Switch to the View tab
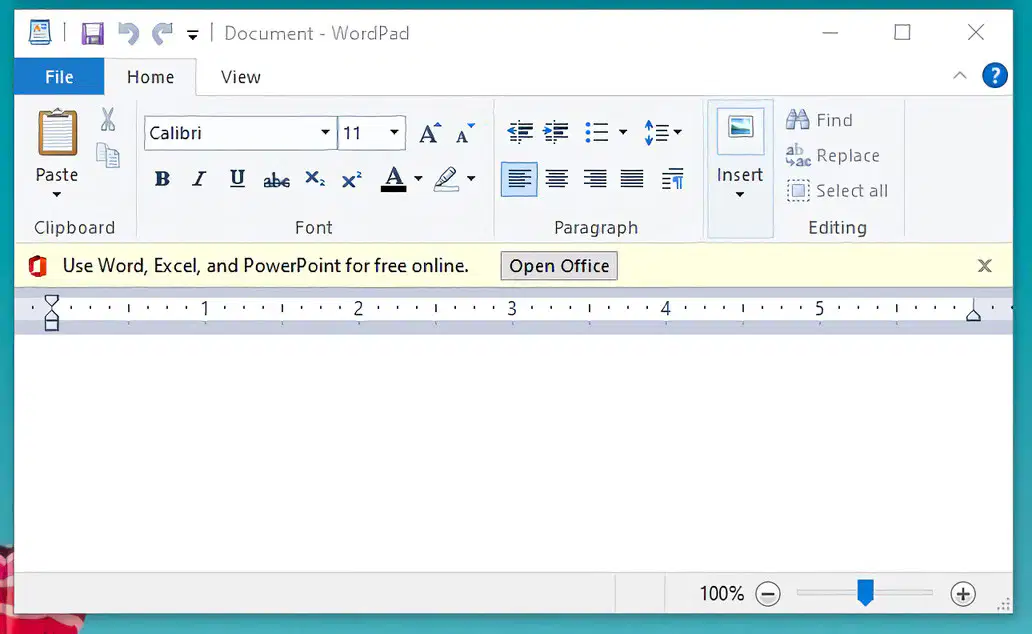Screen dimensions: 1032x634 (x=241, y=77)
